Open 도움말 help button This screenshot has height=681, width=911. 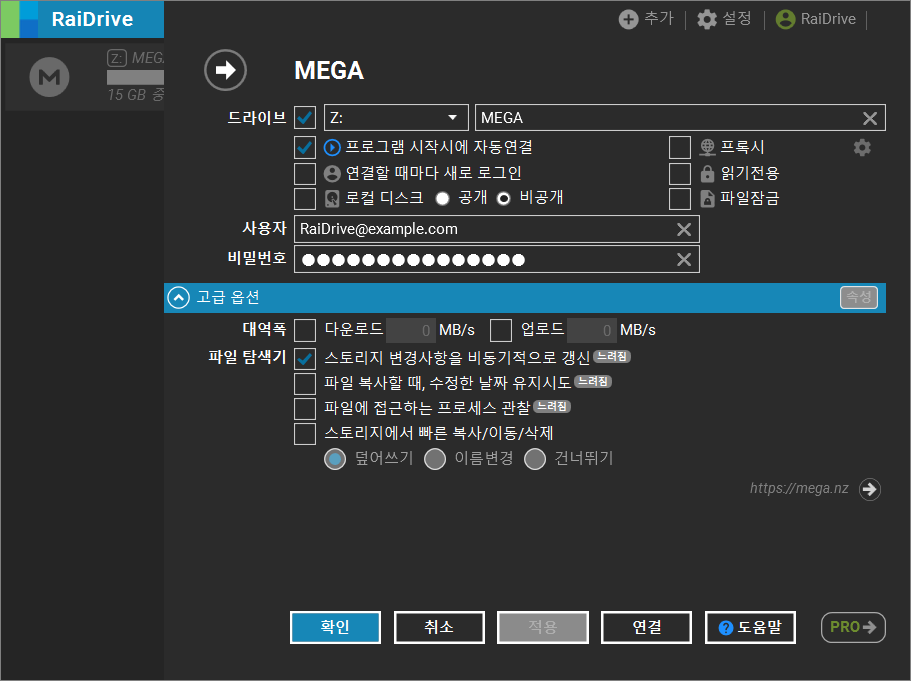(x=750, y=628)
